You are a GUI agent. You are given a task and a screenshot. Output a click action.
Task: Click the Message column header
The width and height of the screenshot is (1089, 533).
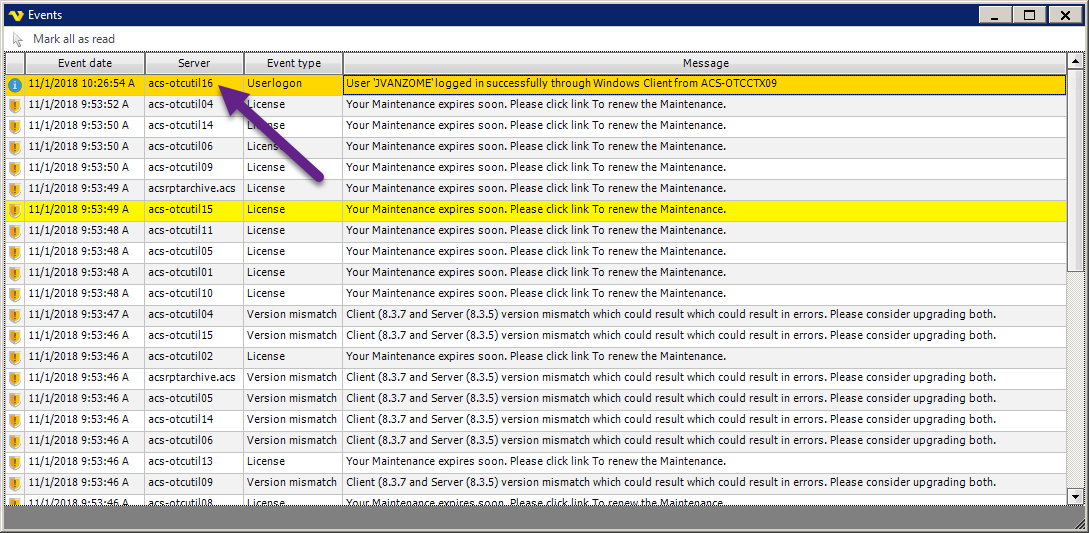tap(705, 63)
